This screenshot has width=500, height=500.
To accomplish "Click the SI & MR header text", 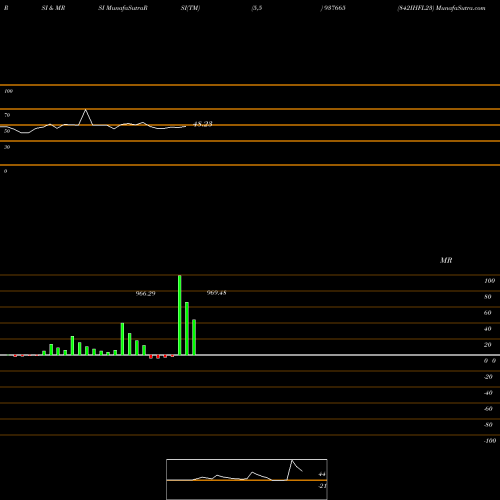I will [x=53, y=8].
